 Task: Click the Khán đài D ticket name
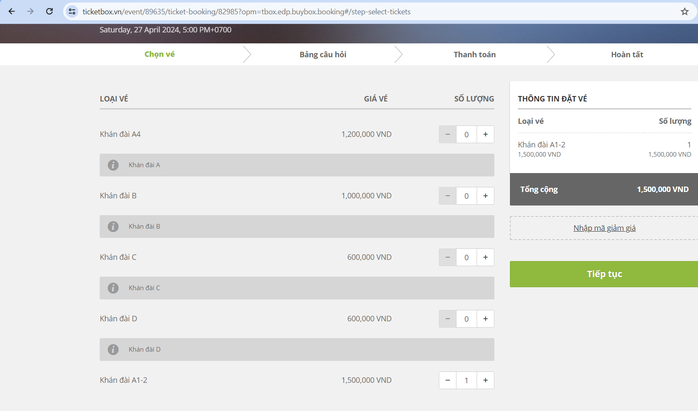click(x=118, y=318)
